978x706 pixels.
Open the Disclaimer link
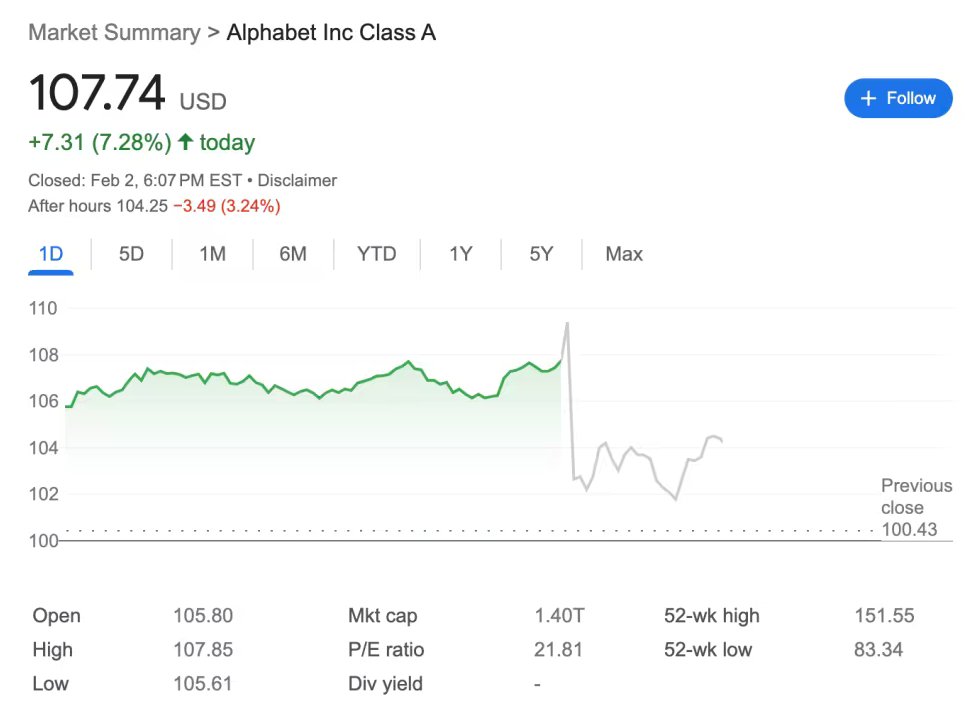297,180
